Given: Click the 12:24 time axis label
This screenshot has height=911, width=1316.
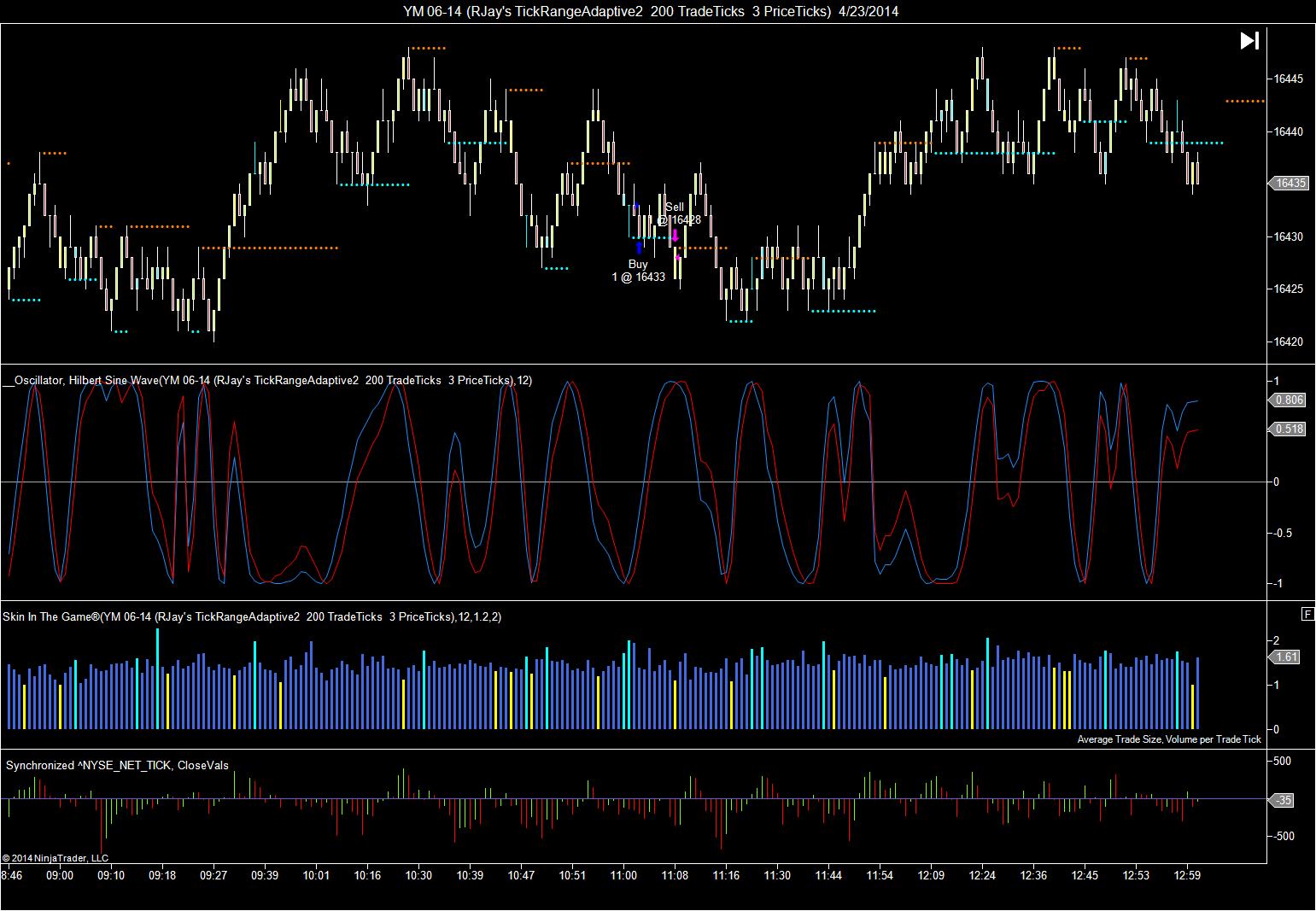Looking at the screenshot, I should [982, 875].
